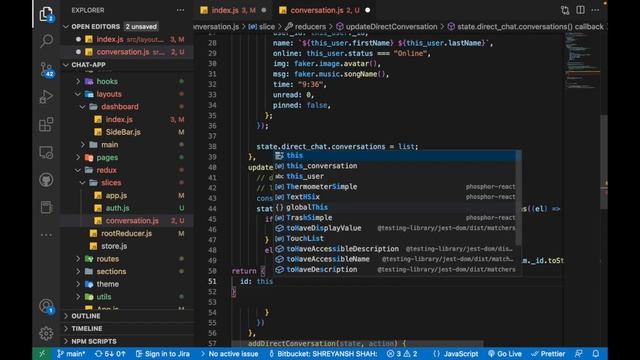Screen dimensions: 640x360
Task: Open the Explorer view in activity bar
Action: coord(46,14)
